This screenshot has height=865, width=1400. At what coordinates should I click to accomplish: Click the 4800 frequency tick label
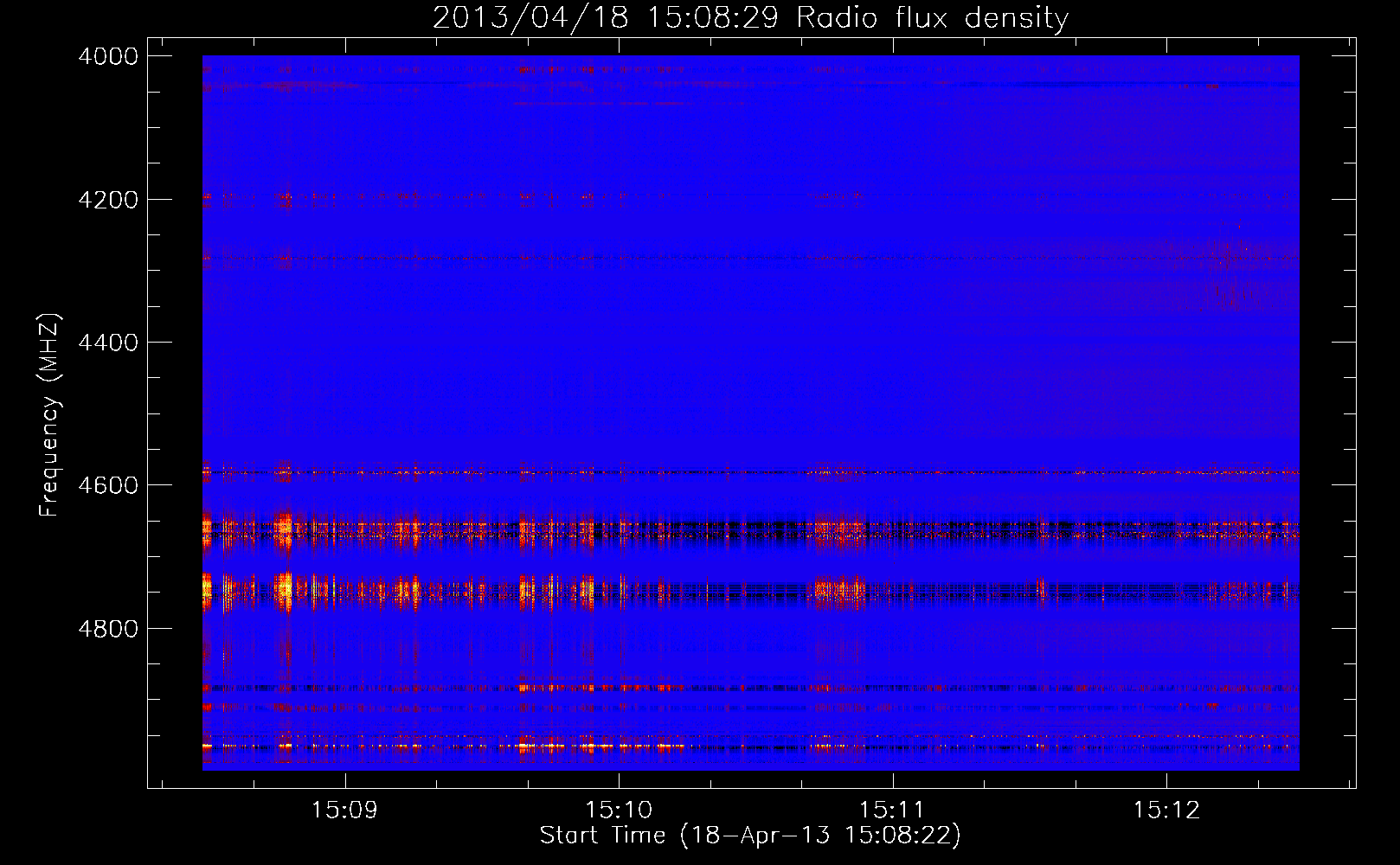click(x=108, y=629)
